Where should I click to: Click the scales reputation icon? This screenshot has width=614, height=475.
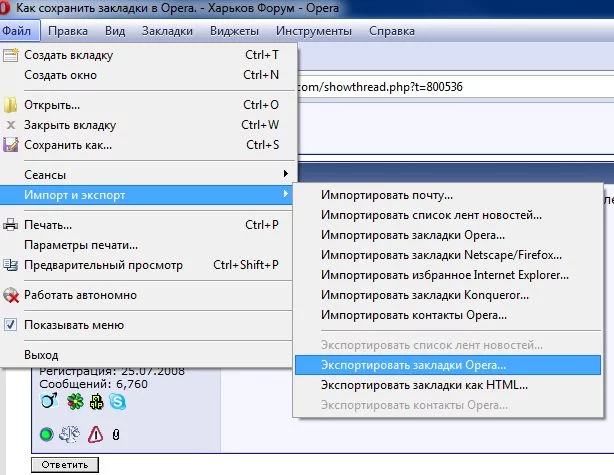click(x=70, y=434)
